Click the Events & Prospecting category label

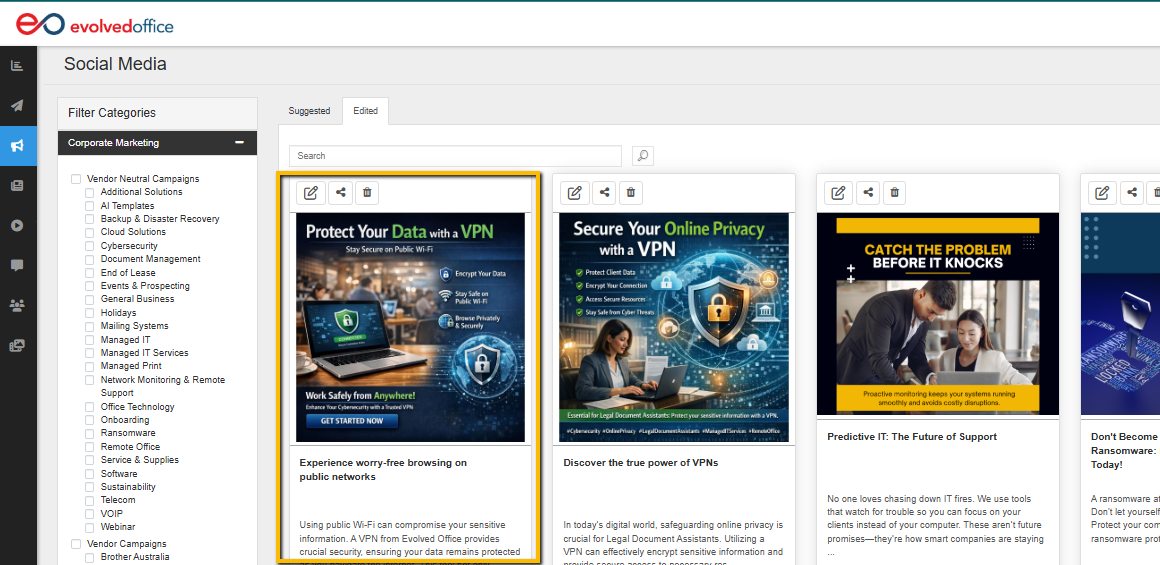pos(146,286)
